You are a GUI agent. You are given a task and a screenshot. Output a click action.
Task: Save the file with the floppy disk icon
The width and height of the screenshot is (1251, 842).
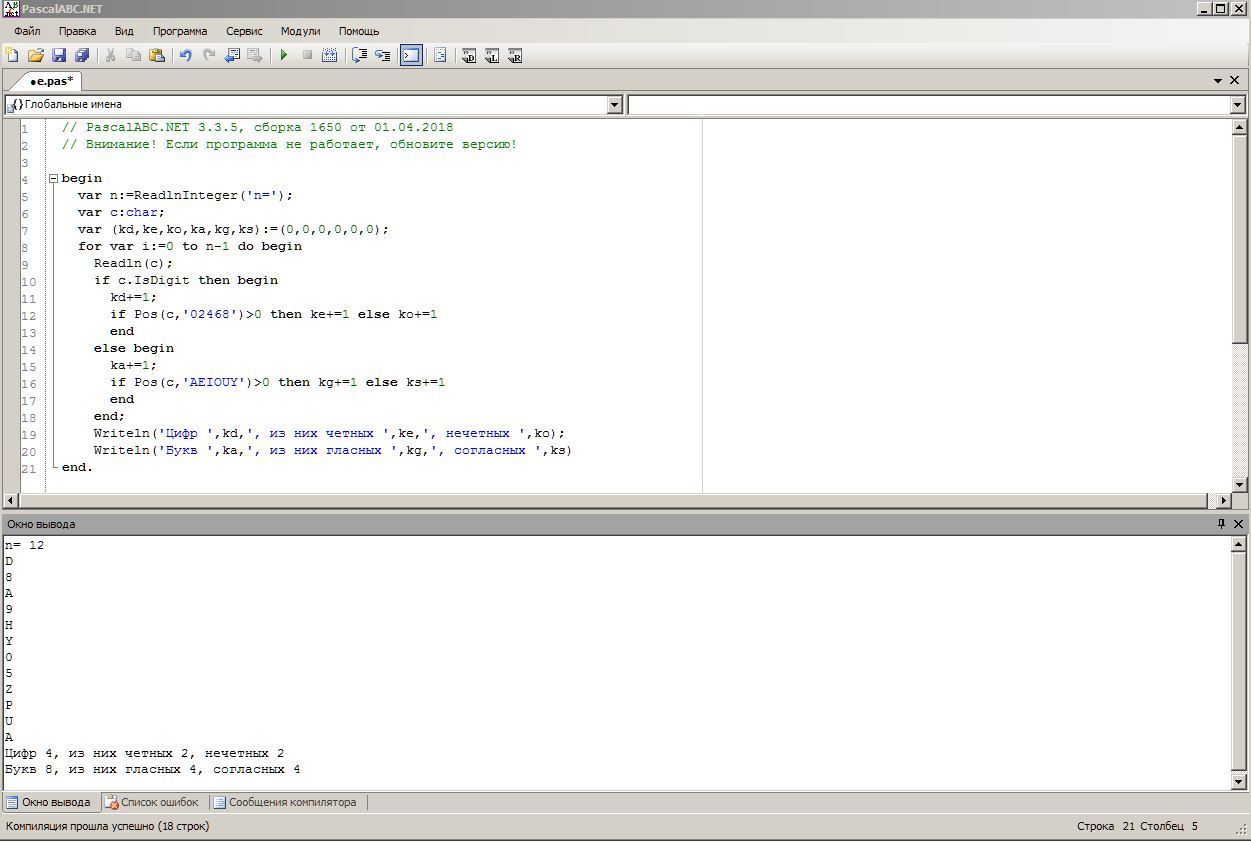tap(58, 56)
